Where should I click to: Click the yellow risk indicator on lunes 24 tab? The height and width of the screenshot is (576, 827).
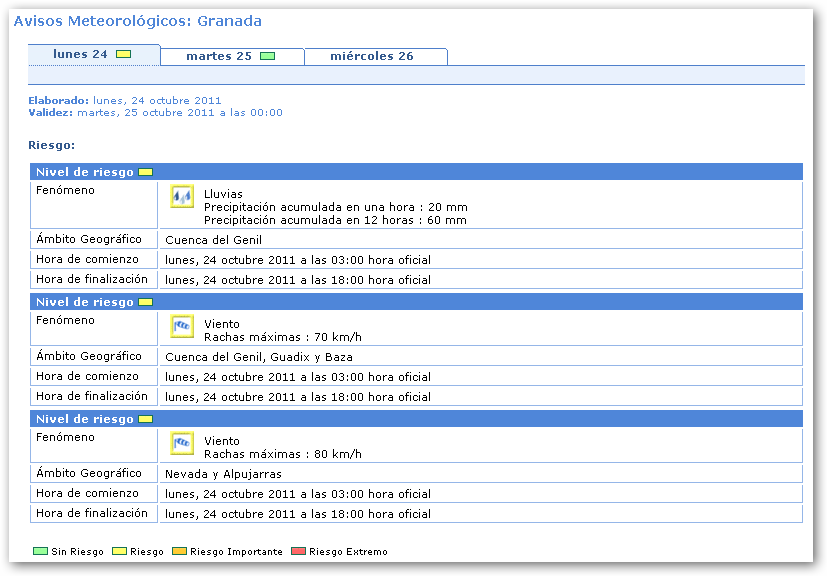(x=123, y=54)
